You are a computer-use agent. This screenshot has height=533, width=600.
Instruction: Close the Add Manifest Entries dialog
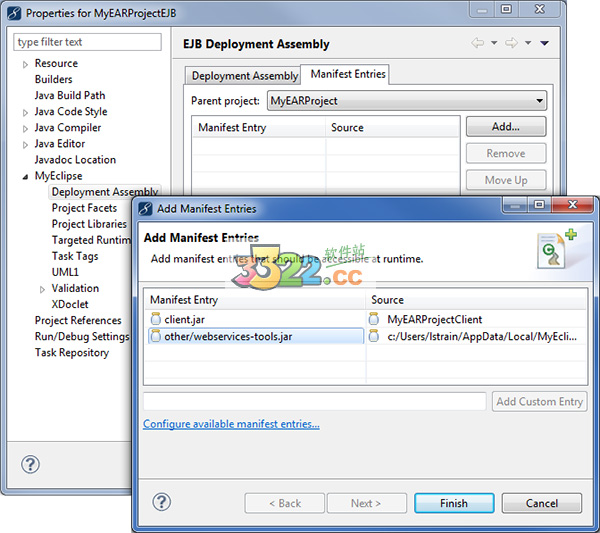(x=572, y=205)
